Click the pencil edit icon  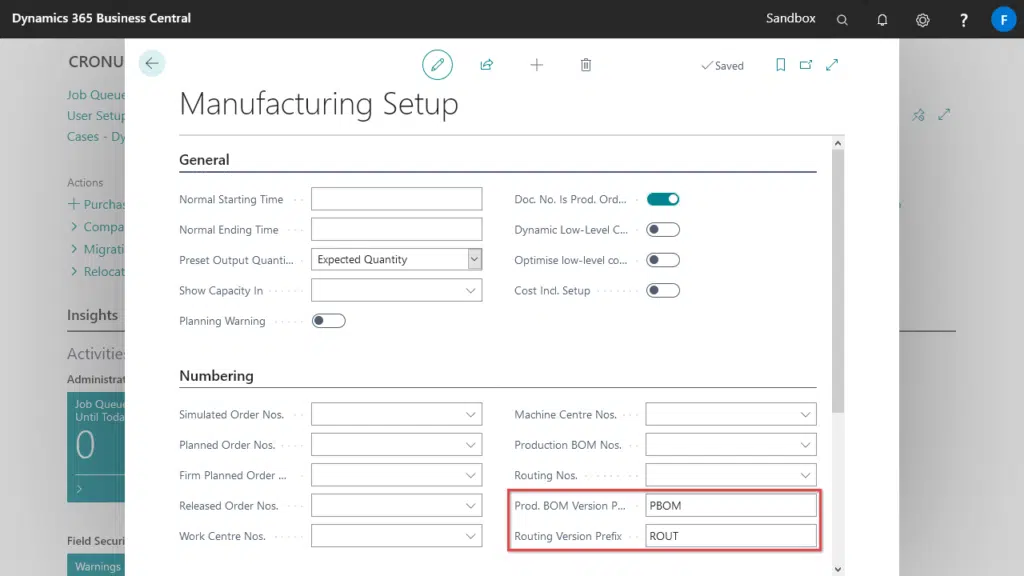click(x=437, y=65)
